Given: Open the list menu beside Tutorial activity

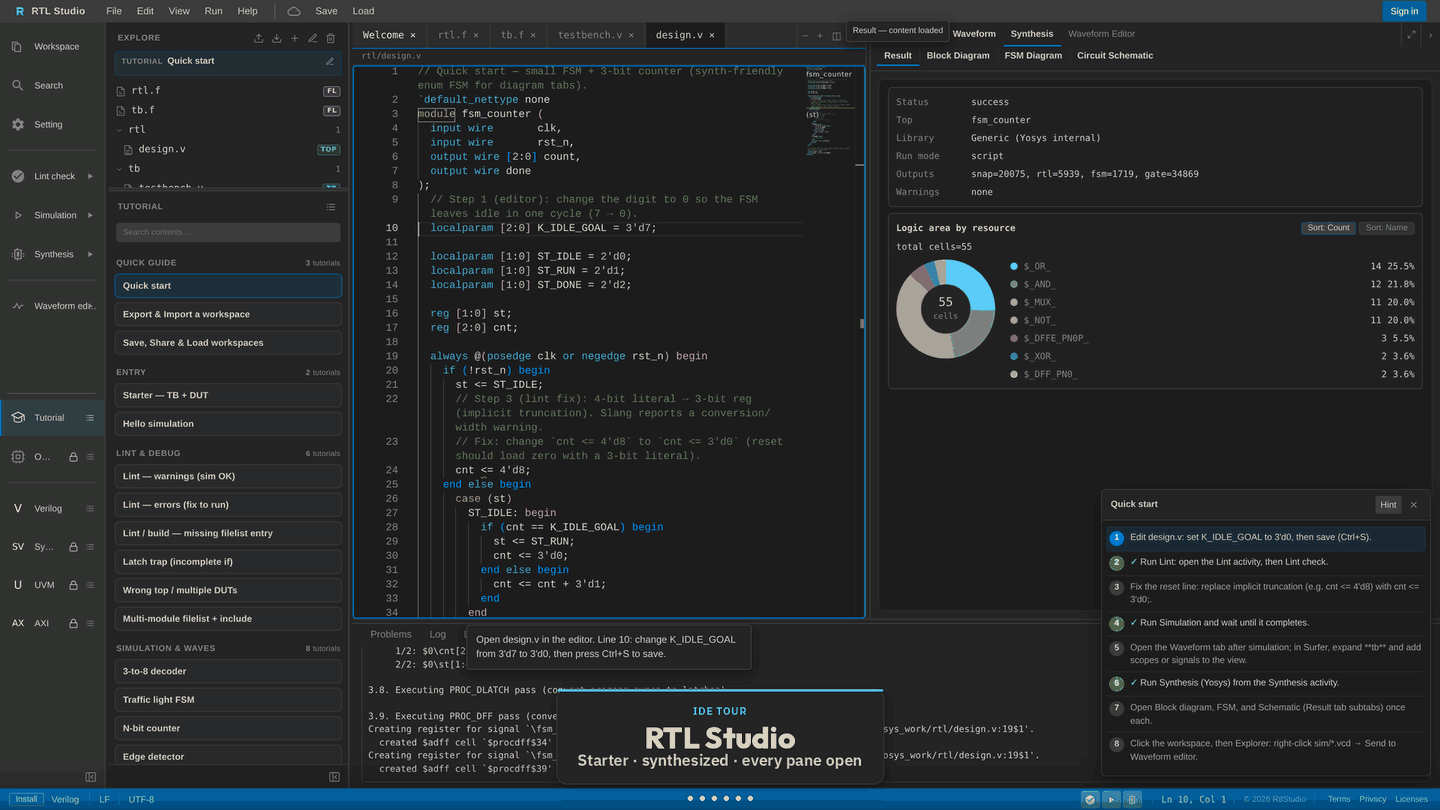Looking at the screenshot, I should (90, 418).
